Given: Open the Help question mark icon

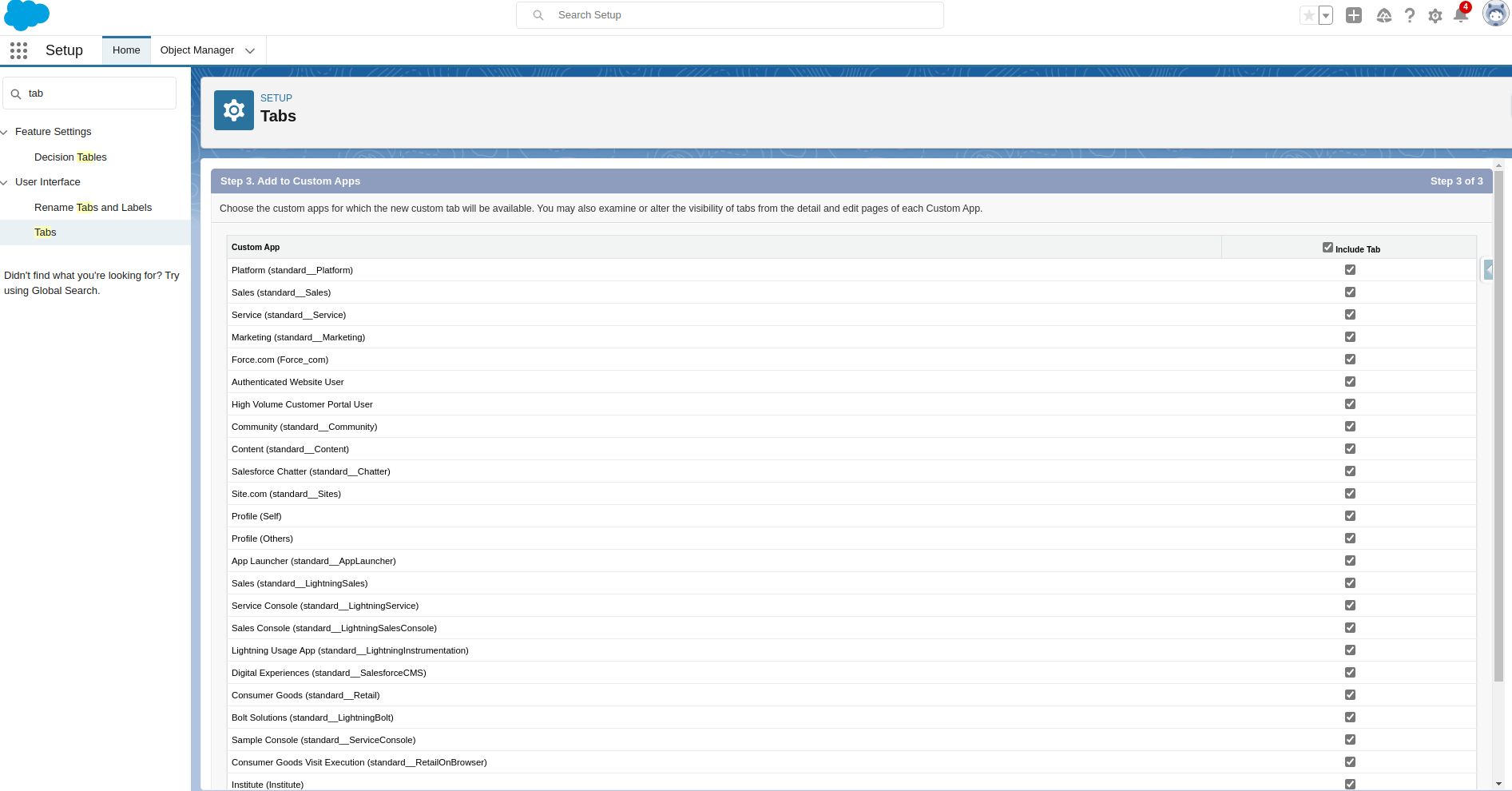Looking at the screenshot, I should pos(1410,15).
